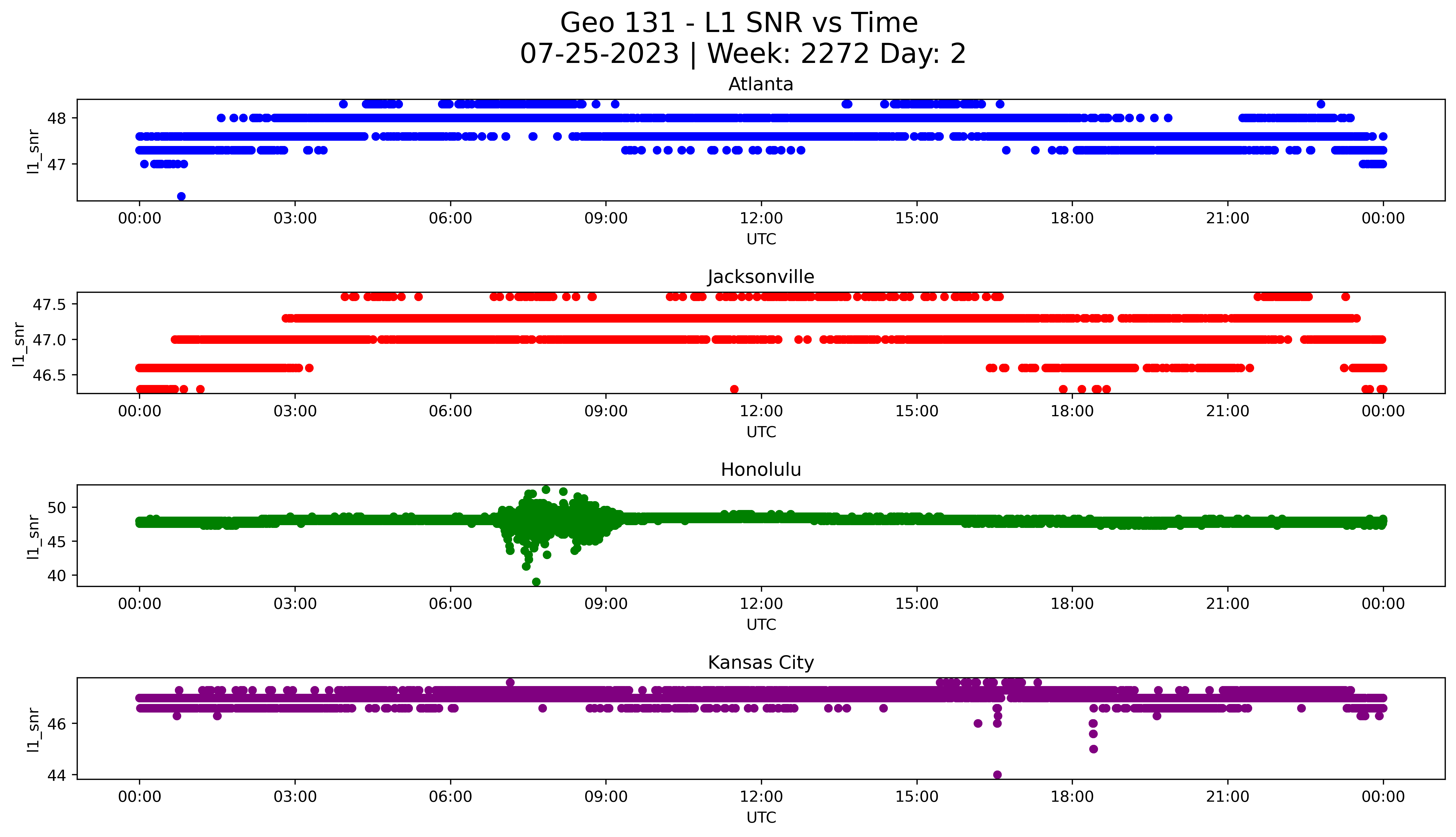Click the 48 y-tick on the Atlanta plot
This screenshot has width=1456, height=837.
[x=57, y=118]
